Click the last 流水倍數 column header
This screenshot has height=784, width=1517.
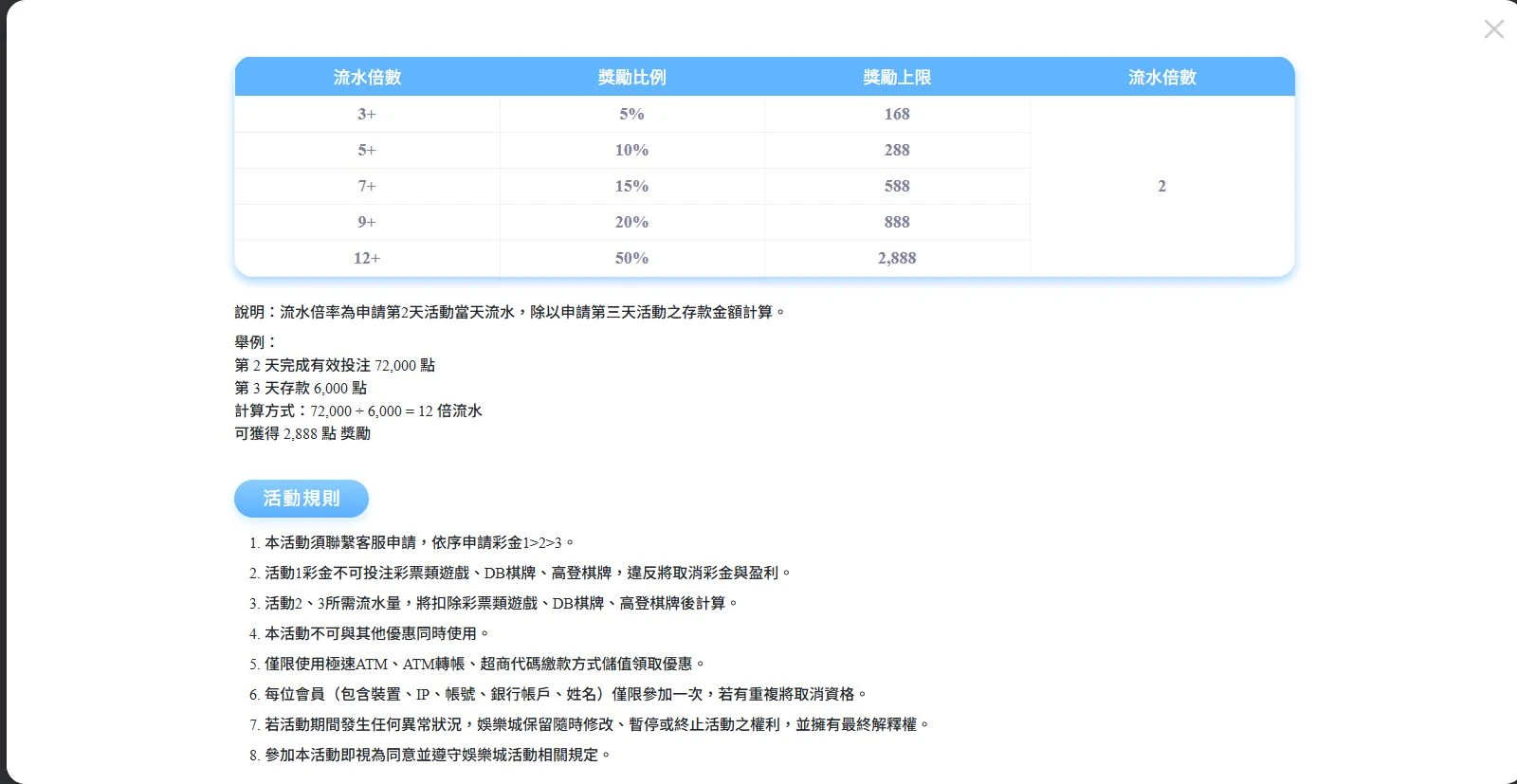click(1162, 77)
